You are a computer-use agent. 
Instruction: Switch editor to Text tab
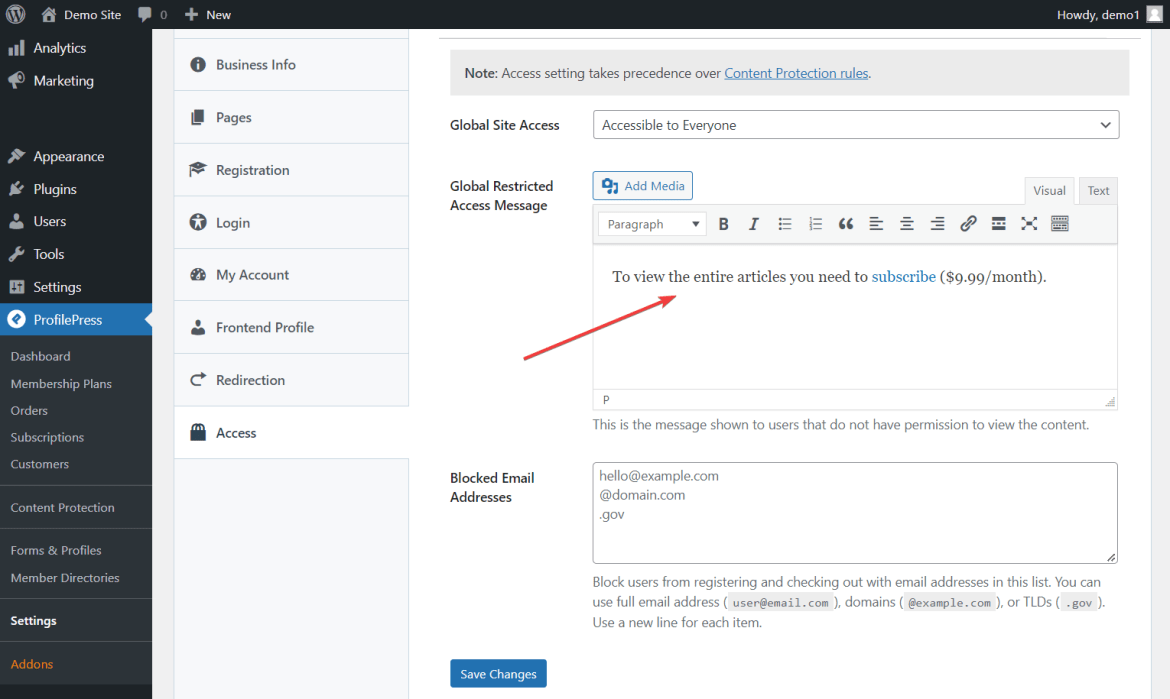pos(1098,190)
